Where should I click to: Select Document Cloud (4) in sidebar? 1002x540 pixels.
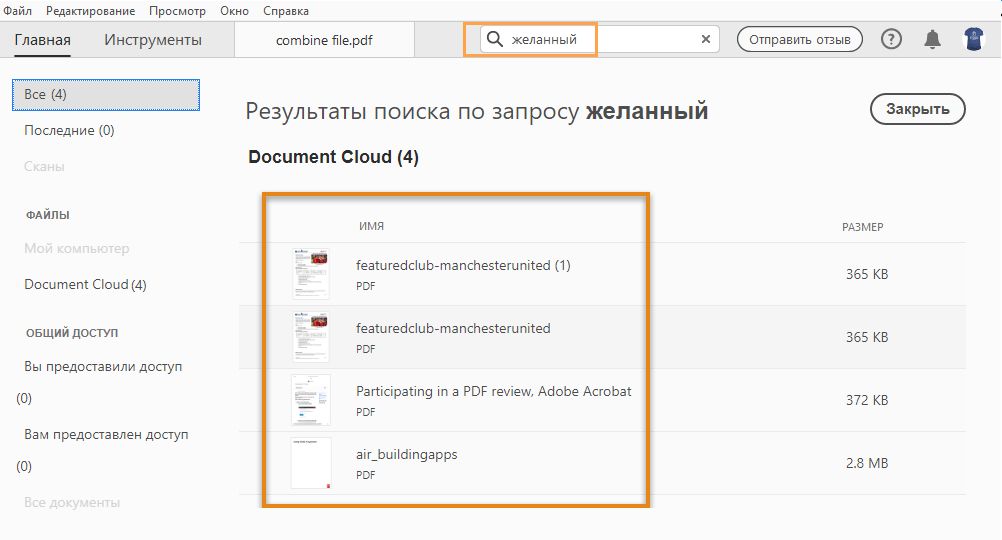point(85,284)
